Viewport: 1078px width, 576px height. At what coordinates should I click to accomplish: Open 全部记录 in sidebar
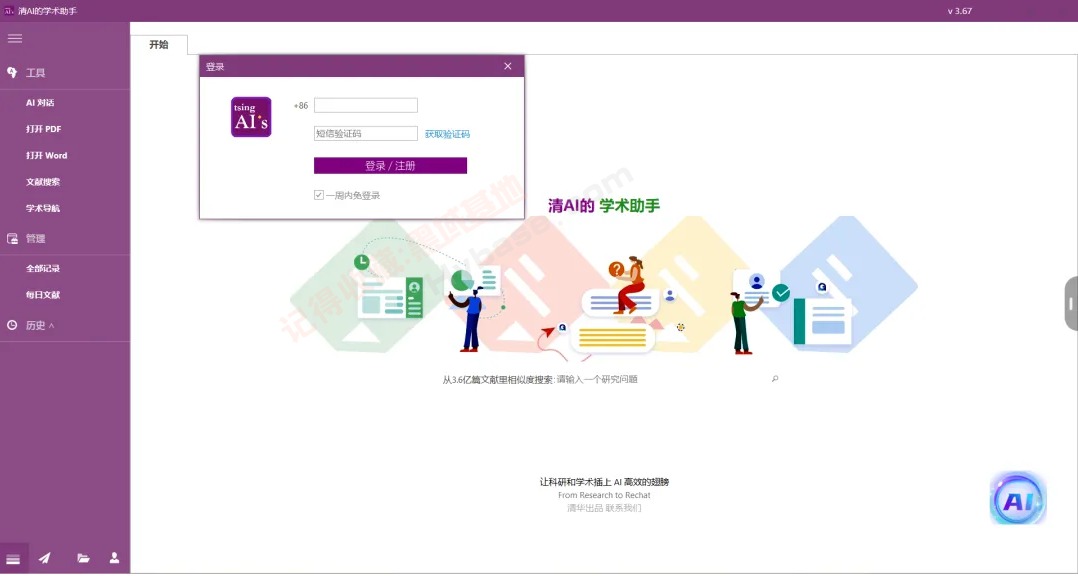pos(43,269)
